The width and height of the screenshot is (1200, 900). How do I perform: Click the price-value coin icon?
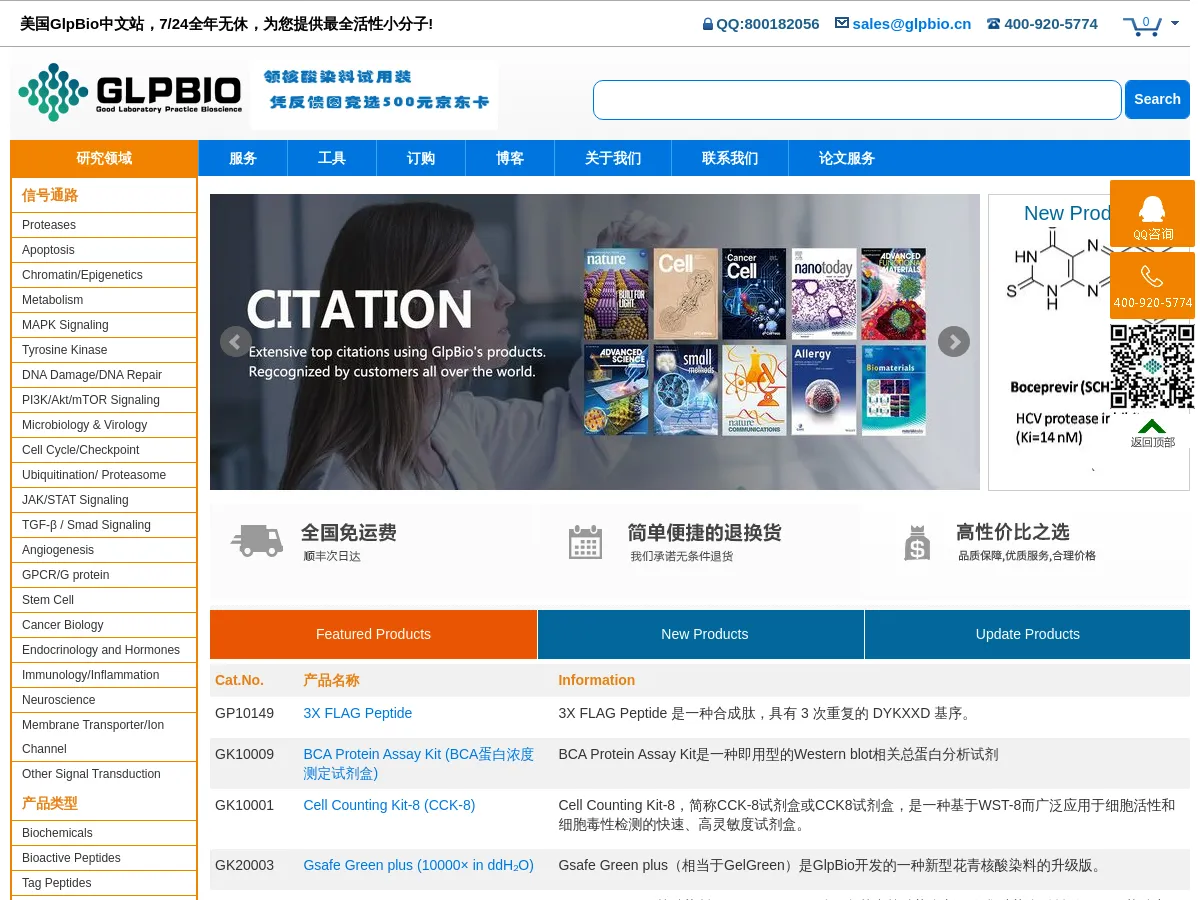coord(917,541)
